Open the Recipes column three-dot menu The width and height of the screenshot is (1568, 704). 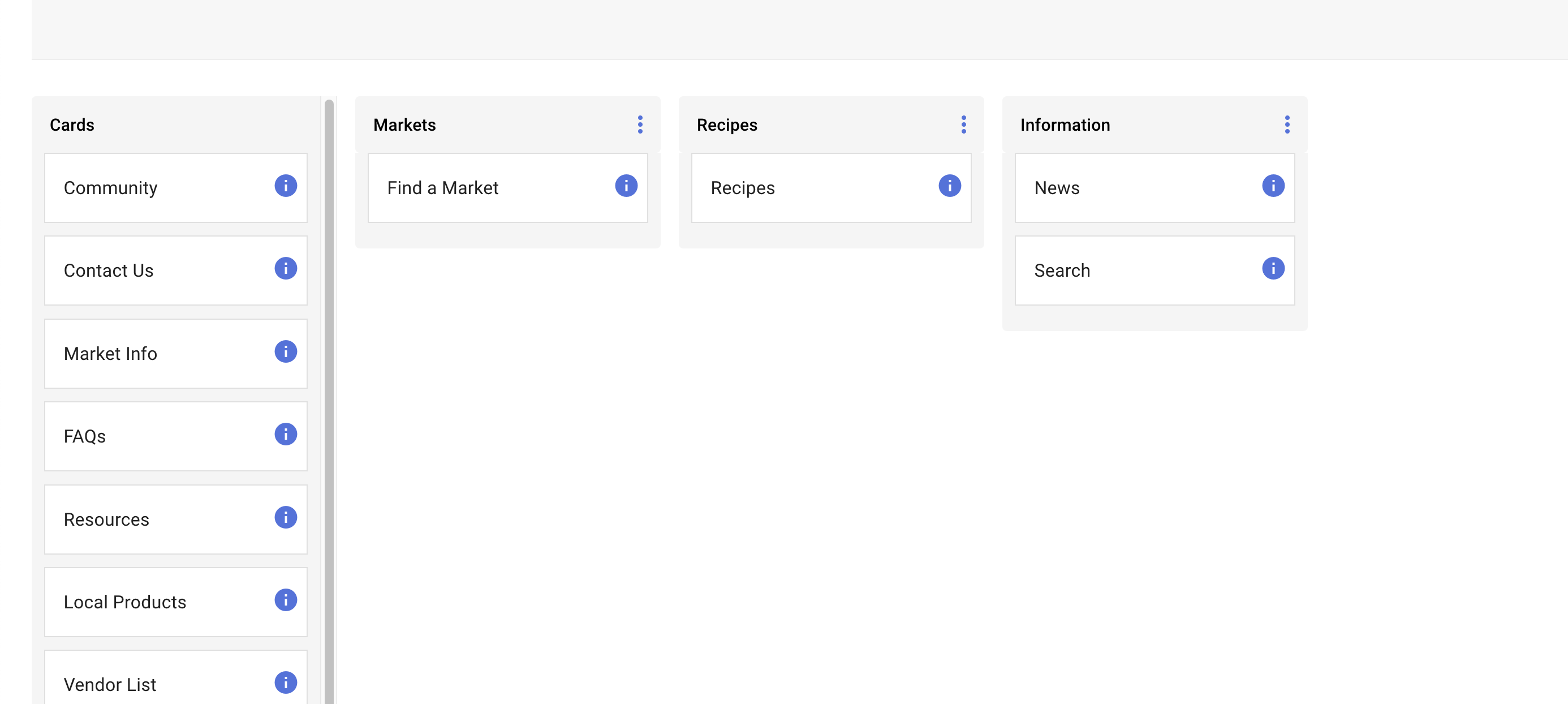click(963, 125)
